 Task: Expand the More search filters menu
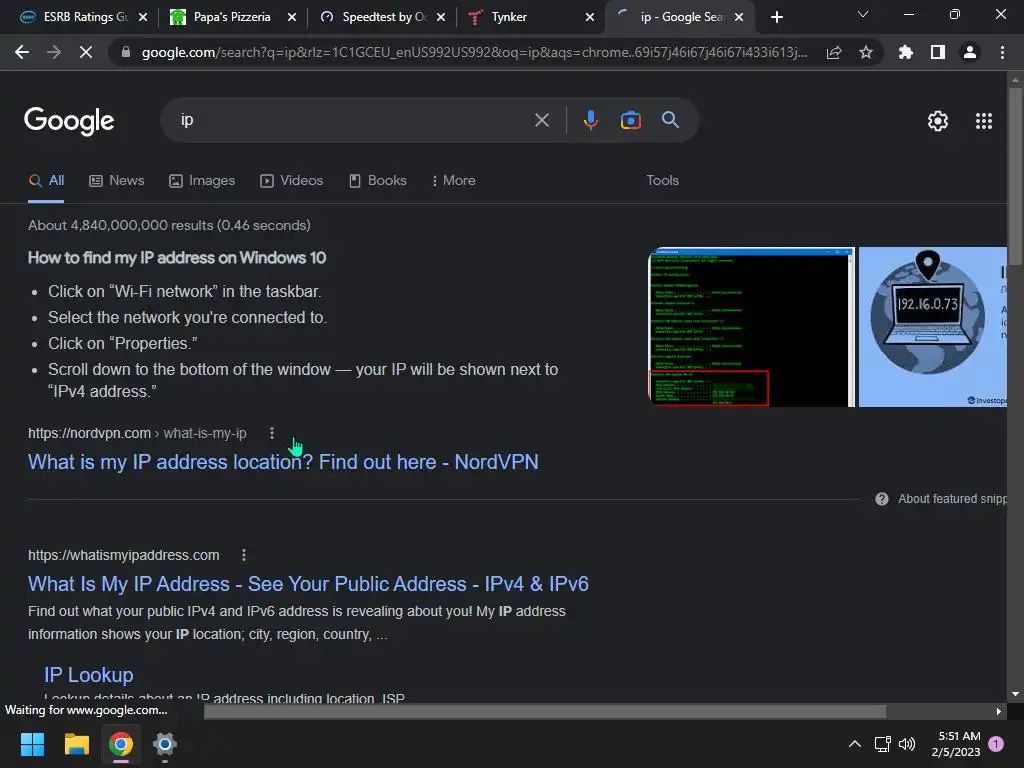[x=454, y=180]
